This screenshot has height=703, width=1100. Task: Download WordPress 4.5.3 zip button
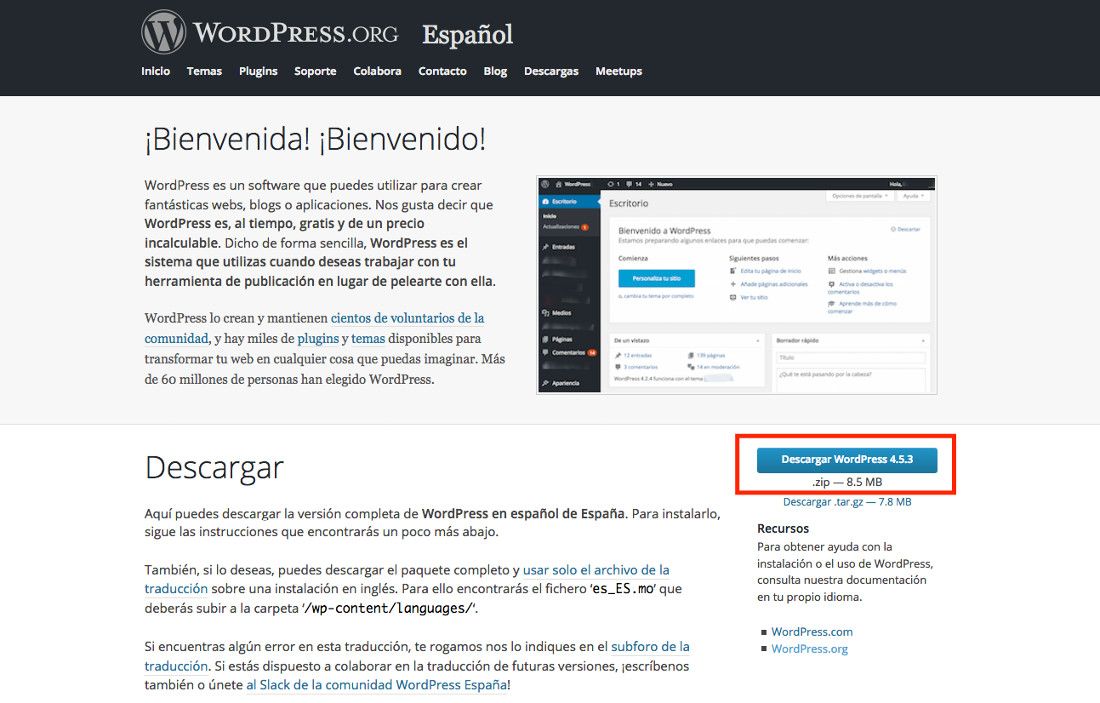(847, 460)
